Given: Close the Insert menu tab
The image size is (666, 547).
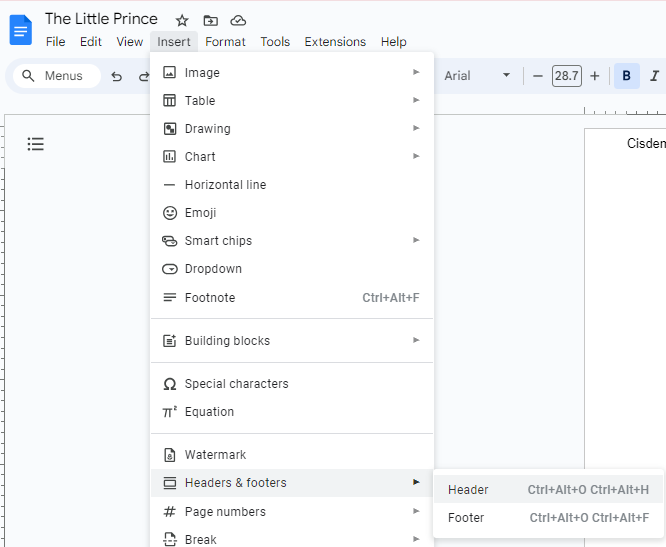Looking at the screenshot, I should click(174, 42).
